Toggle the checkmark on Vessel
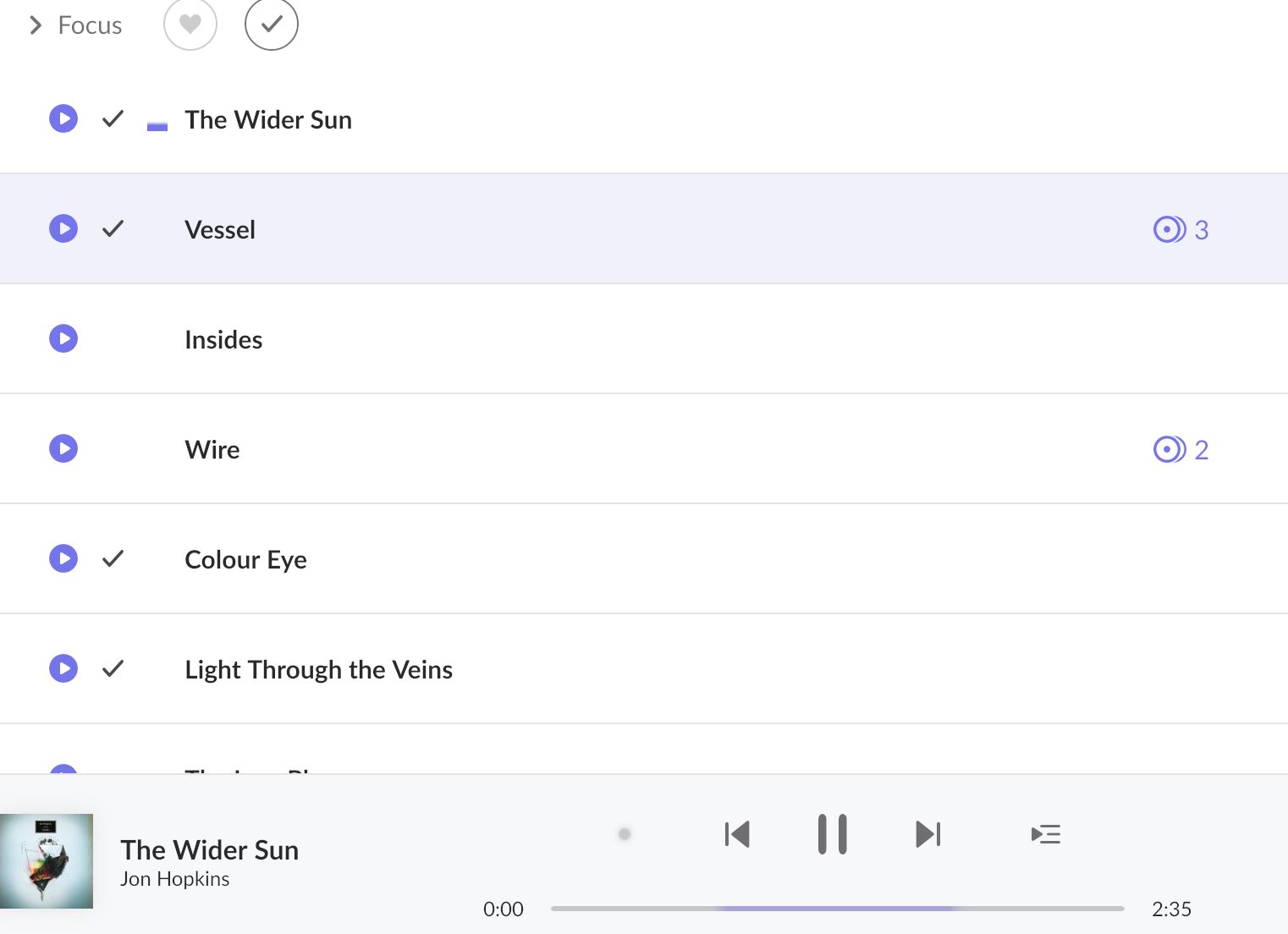Viewport: 1288px width, 934px height. (x=113, y=228)
